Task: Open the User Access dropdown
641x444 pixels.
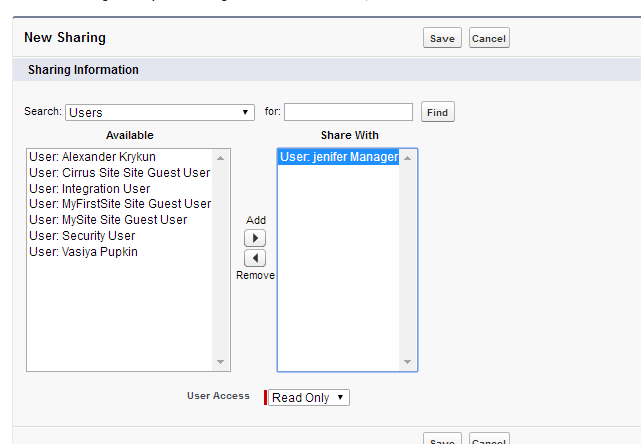Action: (x=308, y=398)
